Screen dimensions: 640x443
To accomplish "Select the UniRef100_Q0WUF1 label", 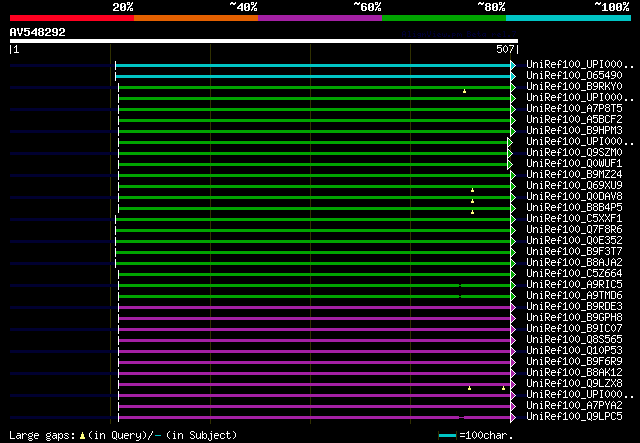I will click(574, 164).
